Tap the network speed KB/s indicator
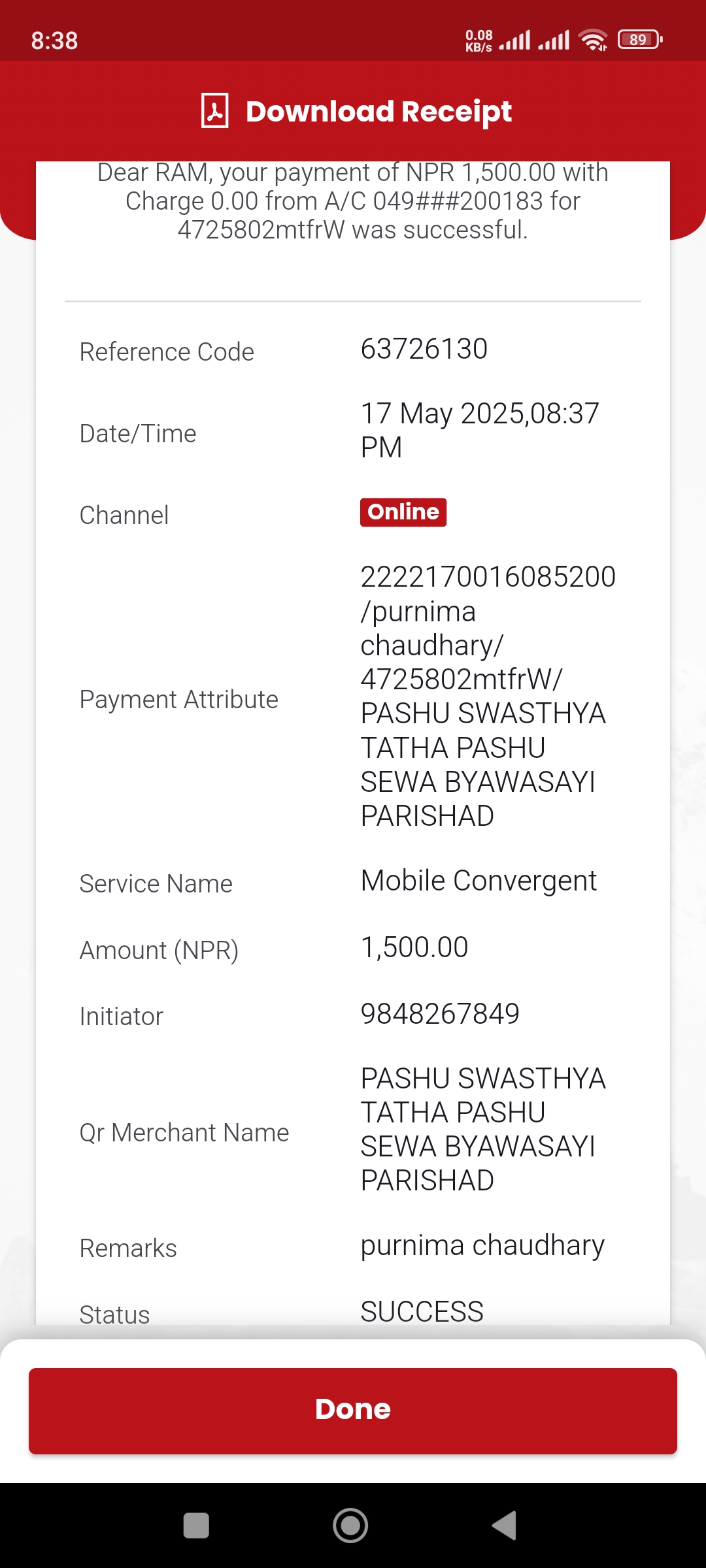This screenshot has height=1568, width=706. pos(479,41)
